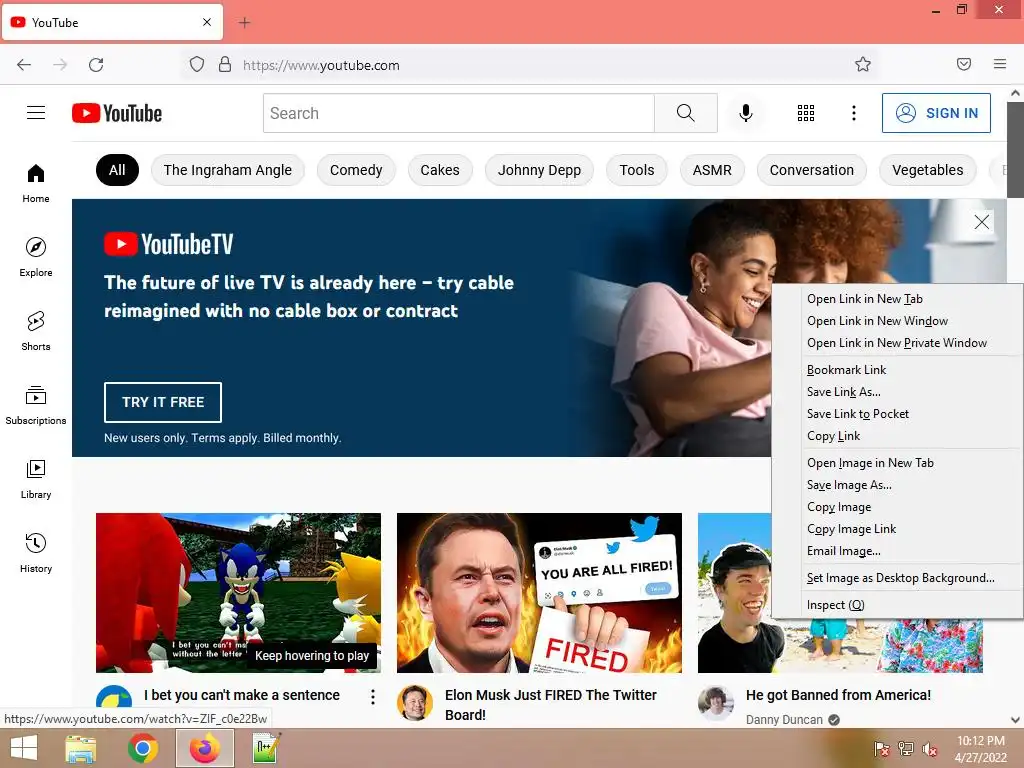
Task: Choose Bookmark Link
Action: (846, 370)
